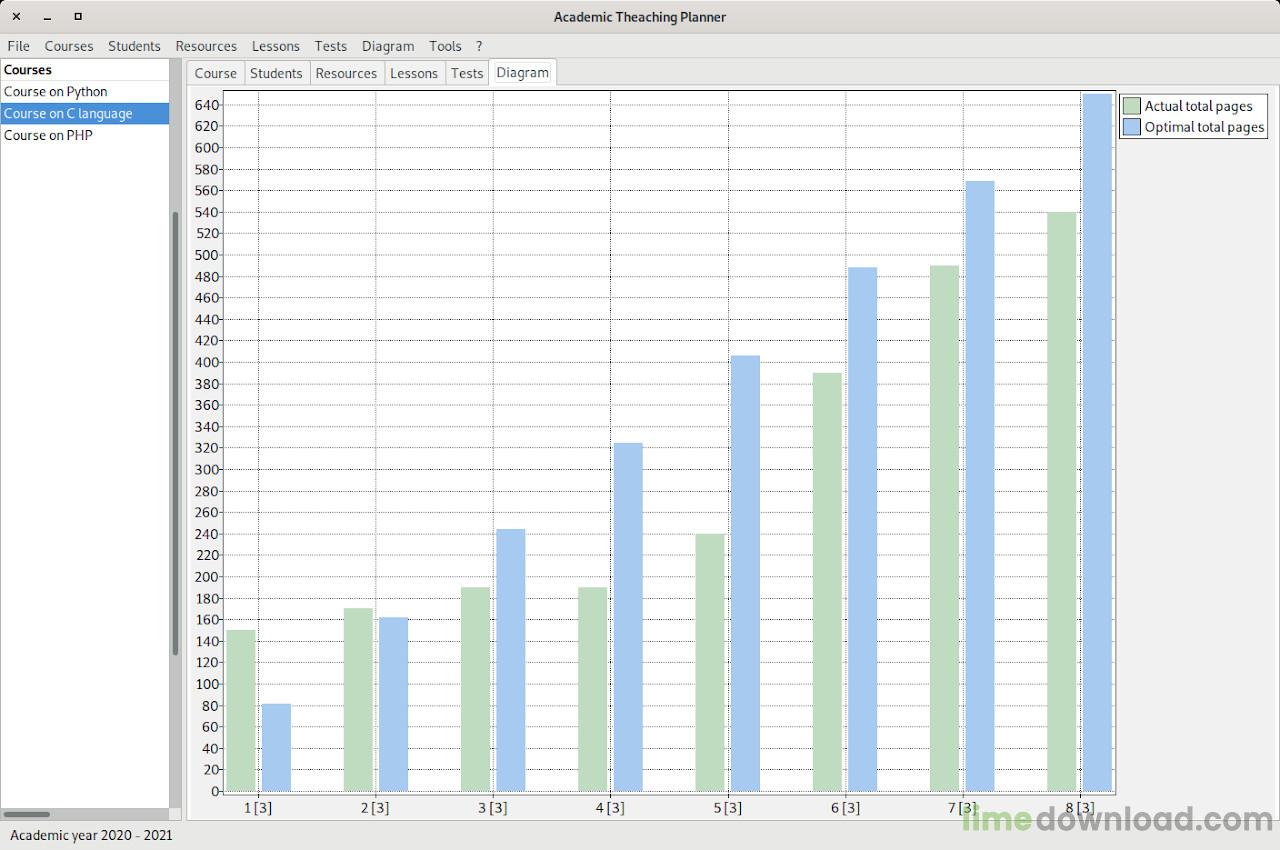This screenshot has width=1280, height=850.
Task: Open the Resources menu
Action: click(206, 46)
